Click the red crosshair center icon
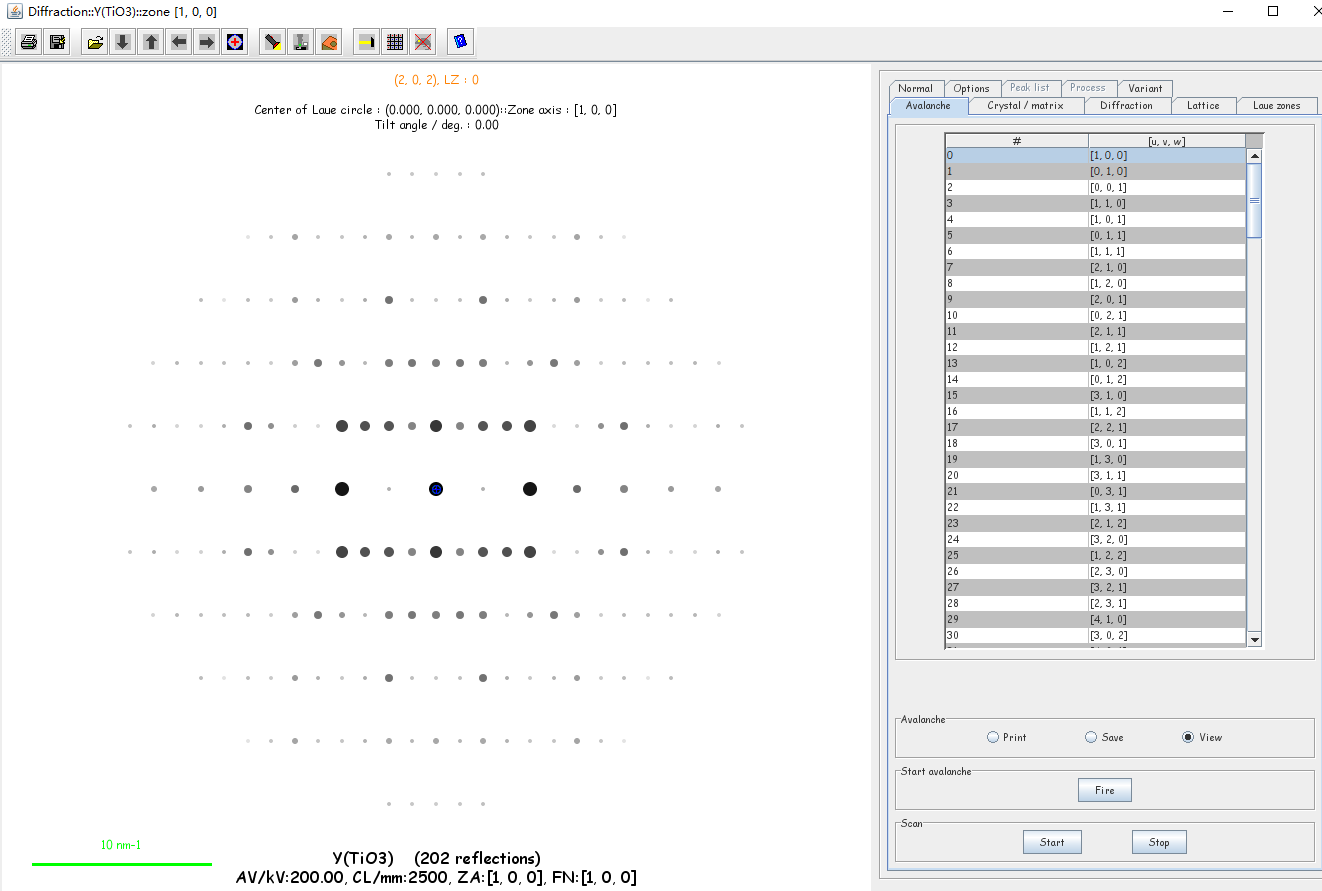 (x=235, y=42)
